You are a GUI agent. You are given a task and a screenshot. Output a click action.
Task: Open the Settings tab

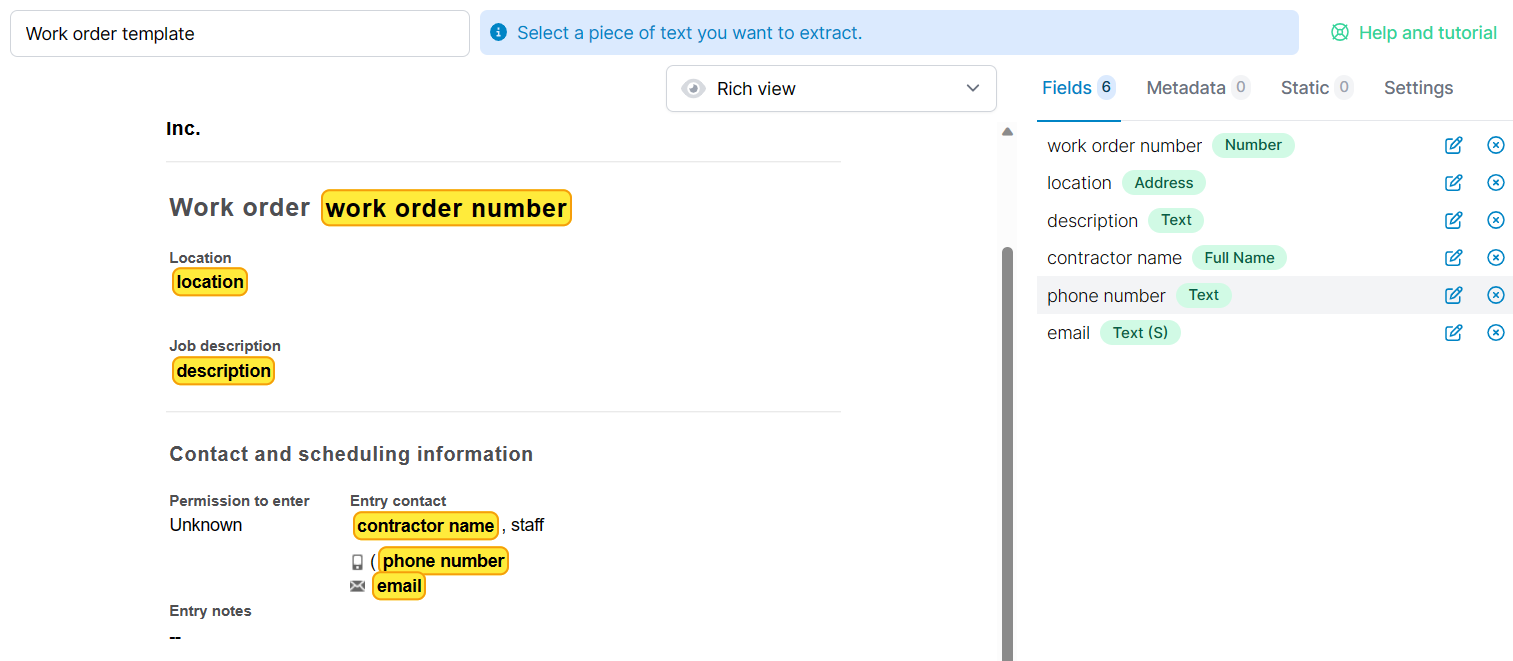coord(1418,87)
